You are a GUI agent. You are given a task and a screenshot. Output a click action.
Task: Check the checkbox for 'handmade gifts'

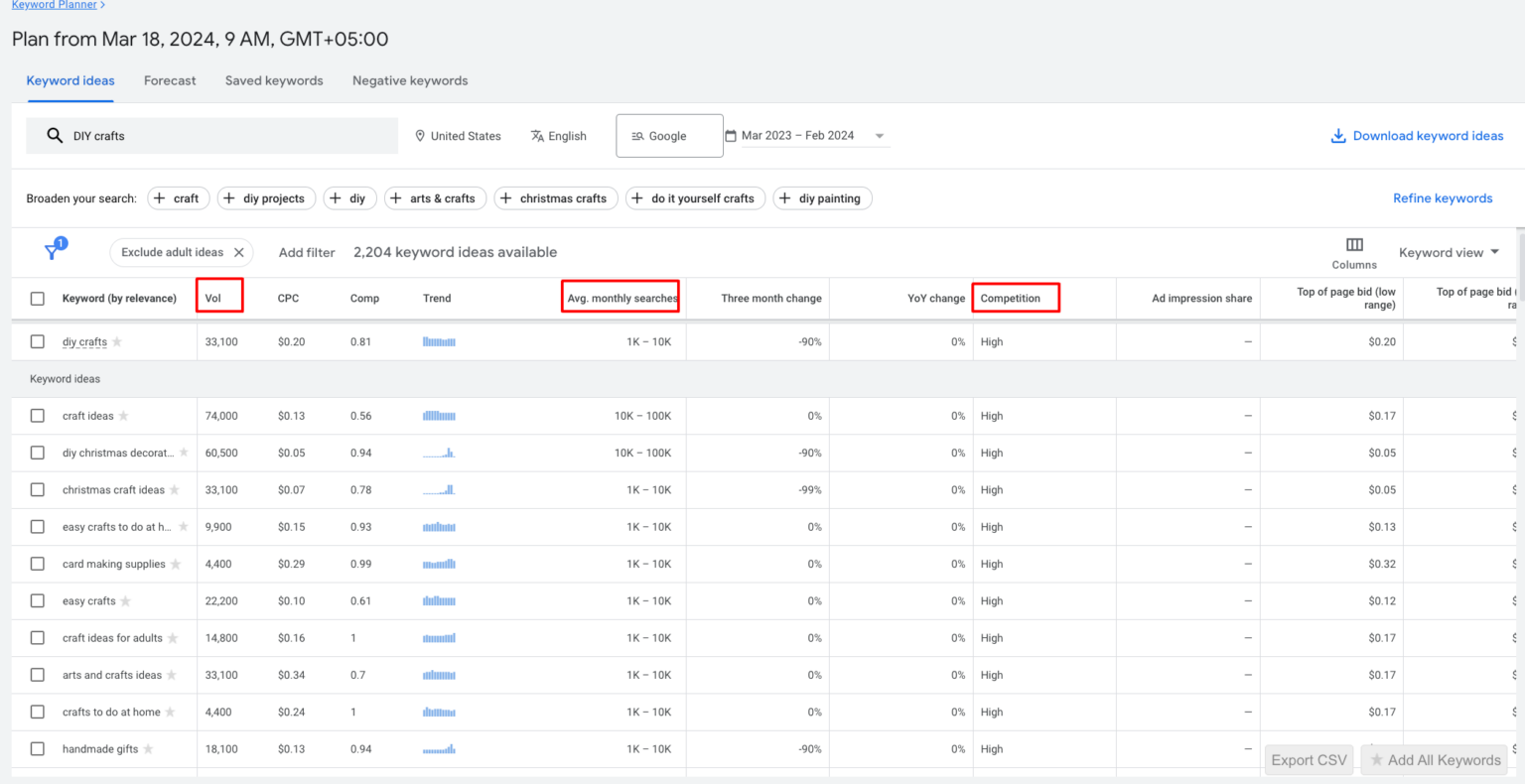37,748
